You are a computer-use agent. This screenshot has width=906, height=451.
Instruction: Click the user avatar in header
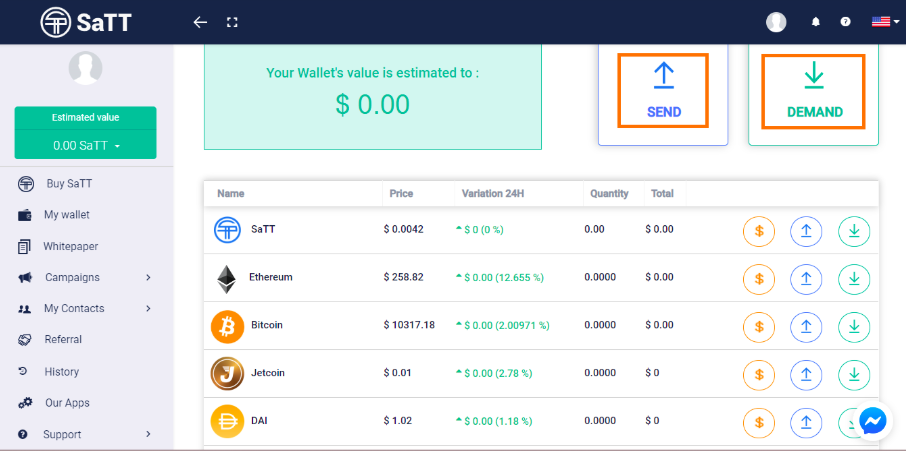click(776, 22)
